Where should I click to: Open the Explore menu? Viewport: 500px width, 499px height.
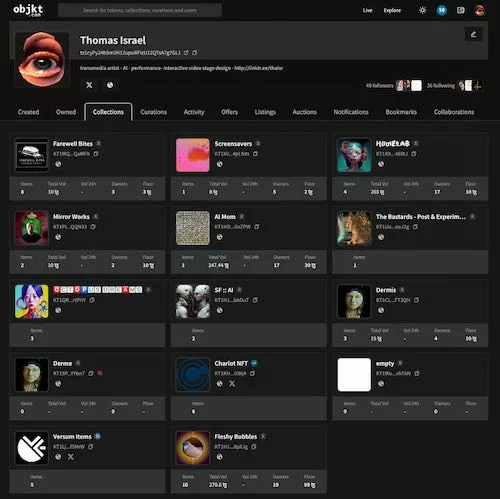coord(392,10)
